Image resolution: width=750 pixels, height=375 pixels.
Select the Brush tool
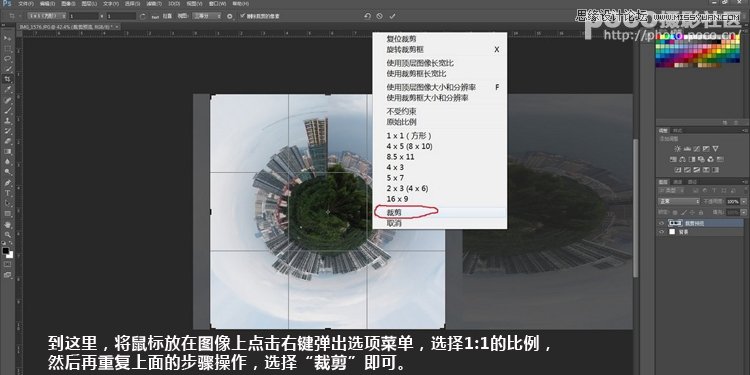coord(8,110)
